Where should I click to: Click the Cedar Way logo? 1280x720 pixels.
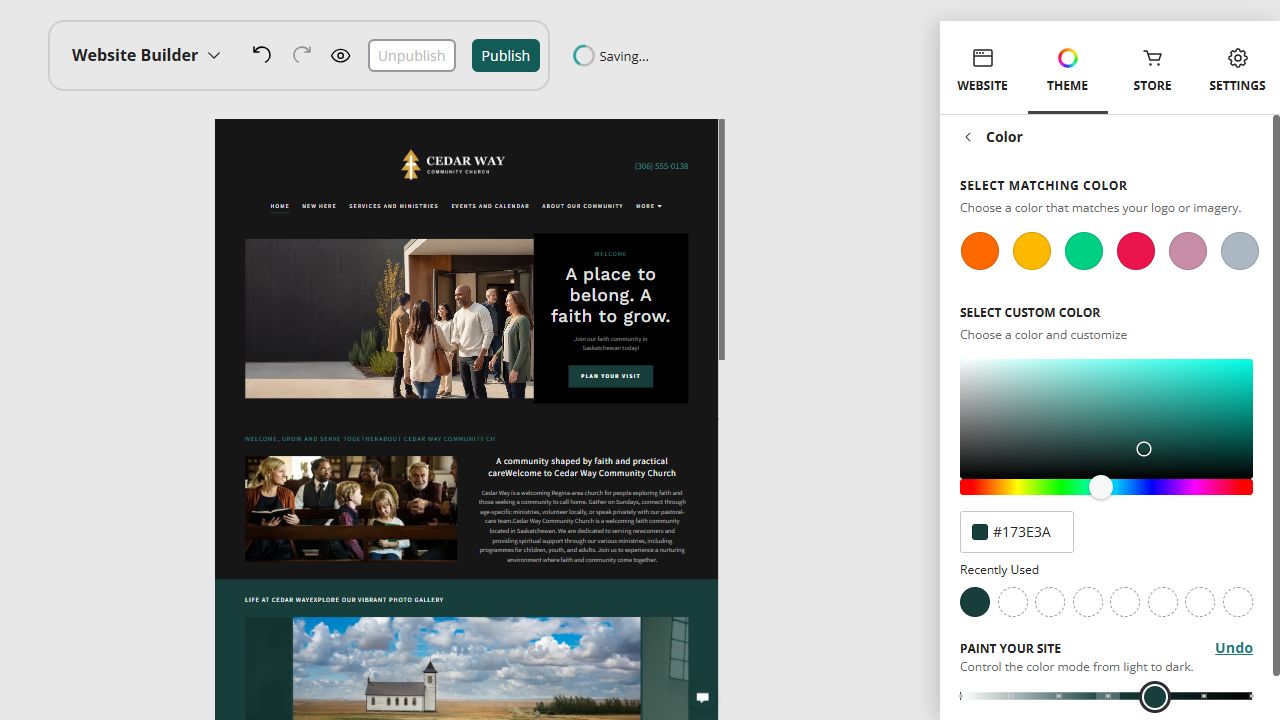point(453,164)
